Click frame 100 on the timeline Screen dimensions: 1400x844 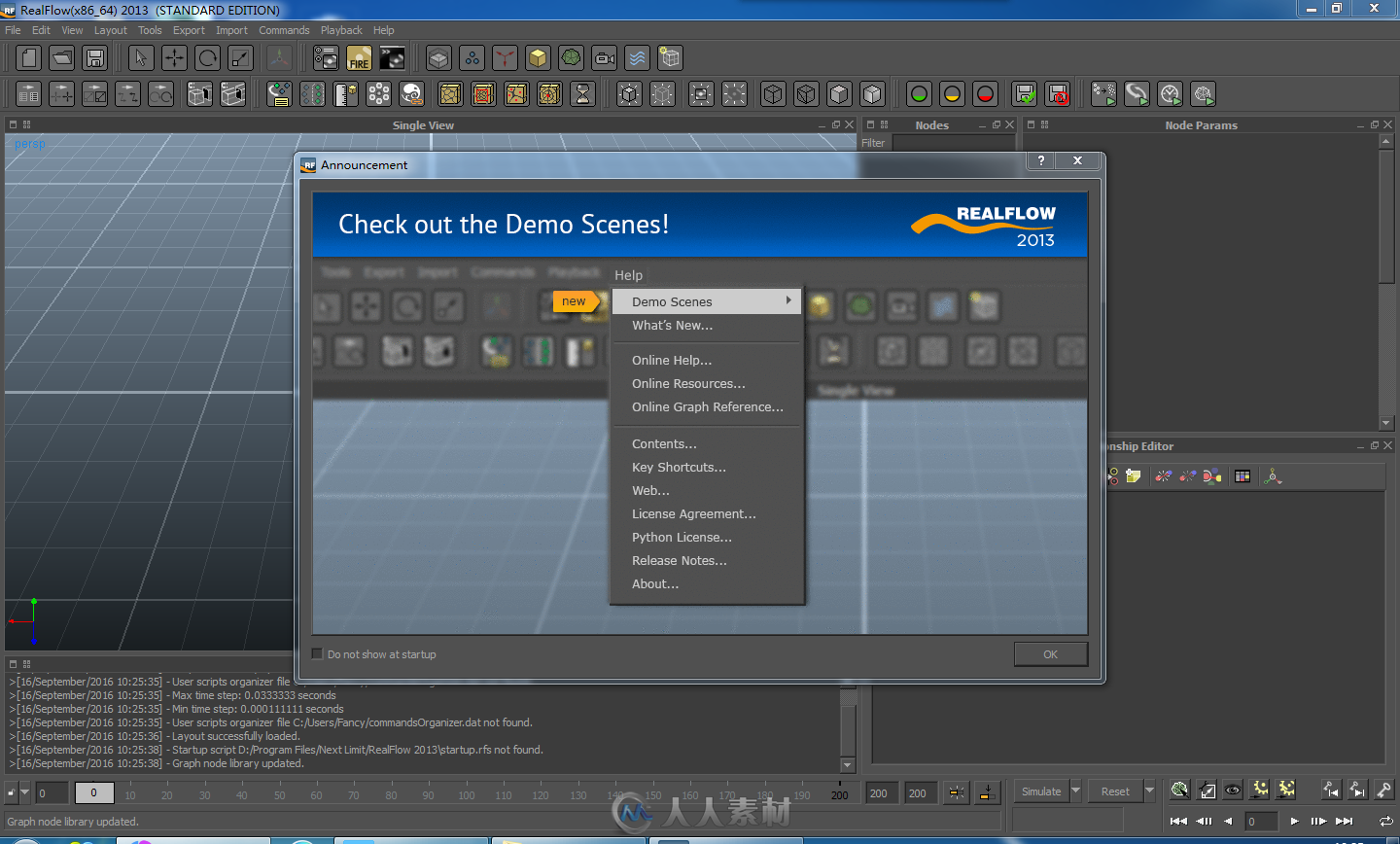point(467,794)
